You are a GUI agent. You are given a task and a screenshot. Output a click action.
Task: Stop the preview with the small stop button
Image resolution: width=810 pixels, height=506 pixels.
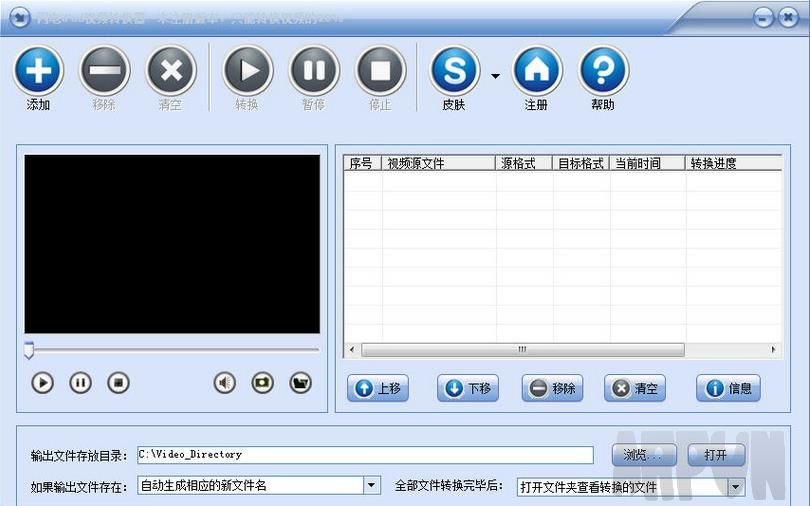point(118,383)
